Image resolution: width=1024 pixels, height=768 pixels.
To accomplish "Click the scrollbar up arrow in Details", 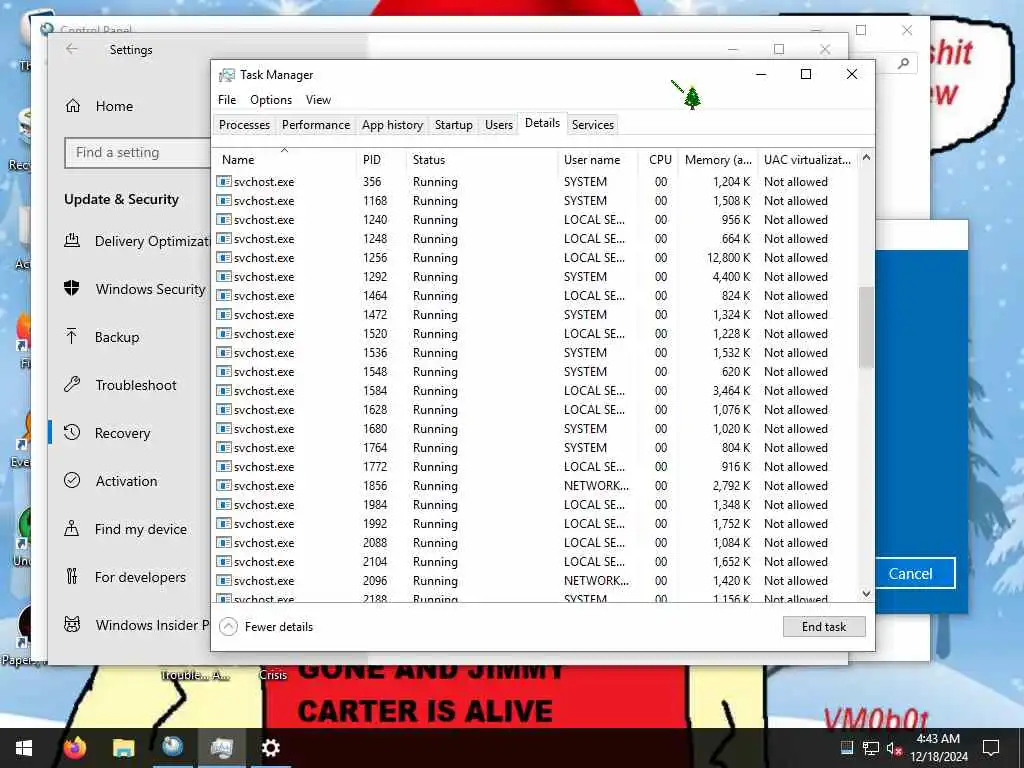I will 866,157.
